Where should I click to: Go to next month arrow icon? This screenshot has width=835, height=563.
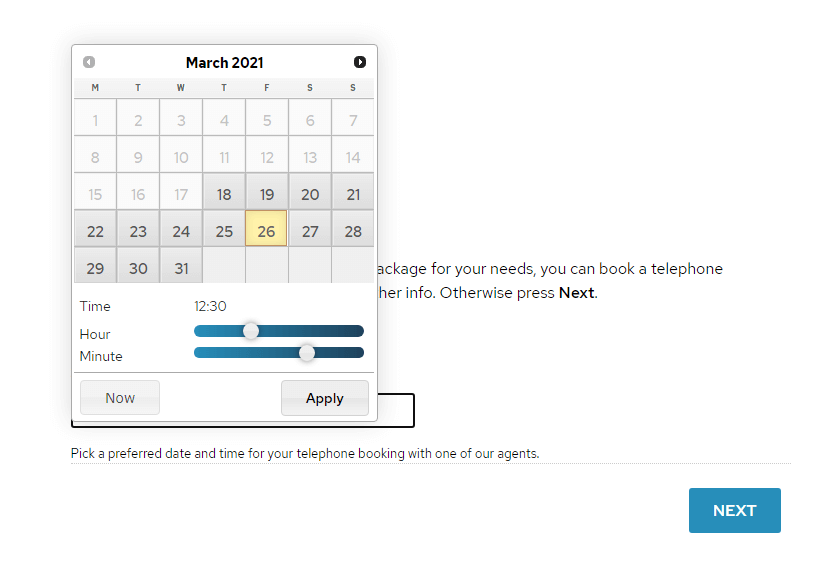(360, 62)
